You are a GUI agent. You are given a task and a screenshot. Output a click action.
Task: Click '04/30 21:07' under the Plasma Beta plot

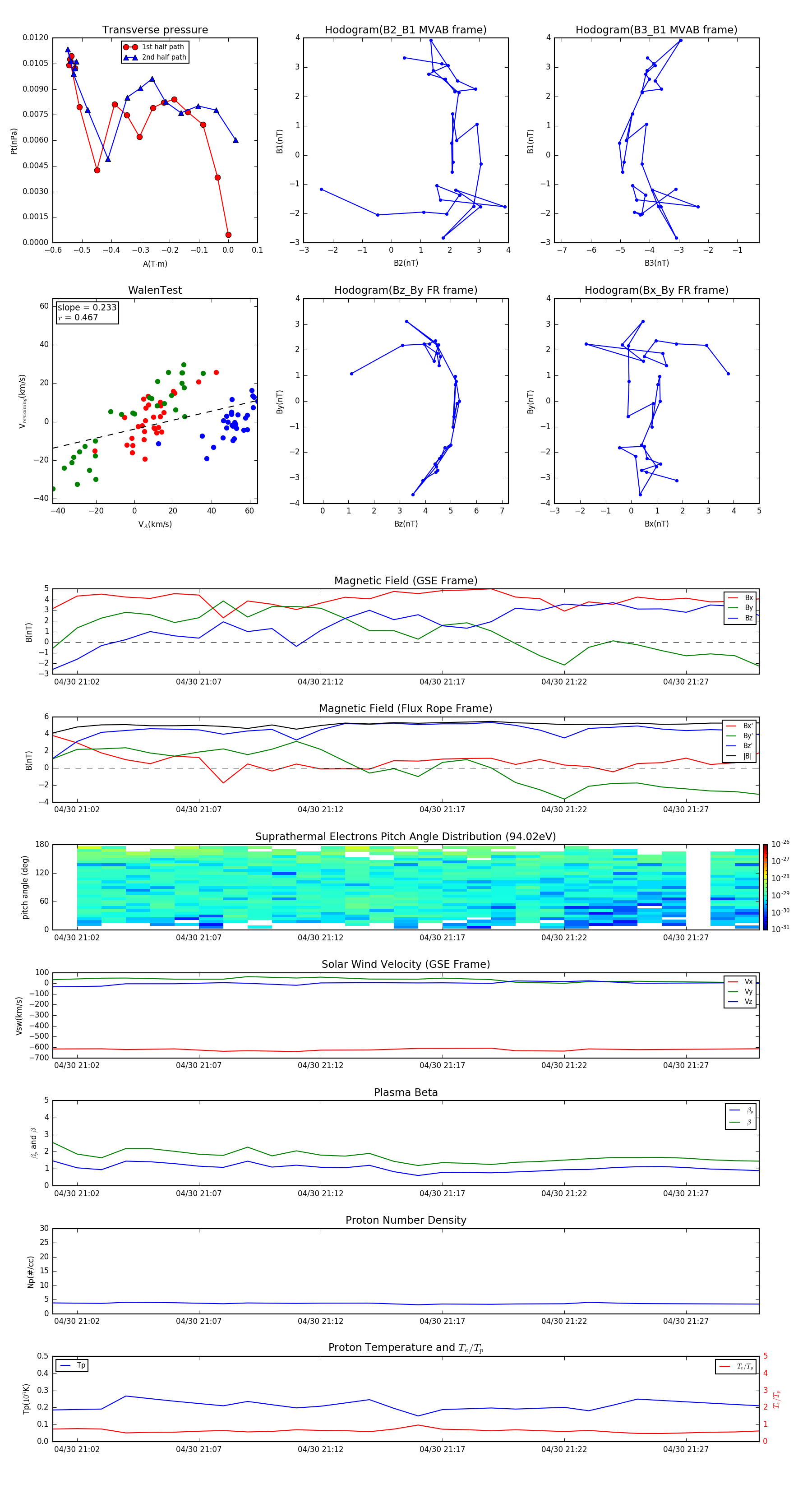[x=199, y=1193]
